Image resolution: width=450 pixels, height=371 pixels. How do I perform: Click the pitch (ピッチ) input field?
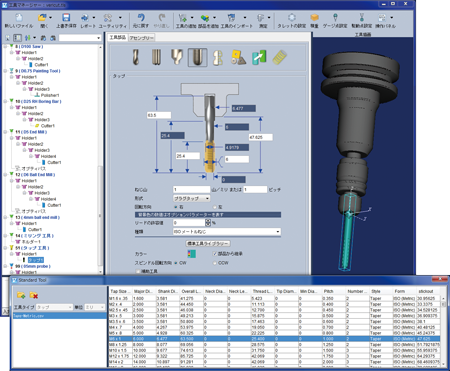pos(255,189)
